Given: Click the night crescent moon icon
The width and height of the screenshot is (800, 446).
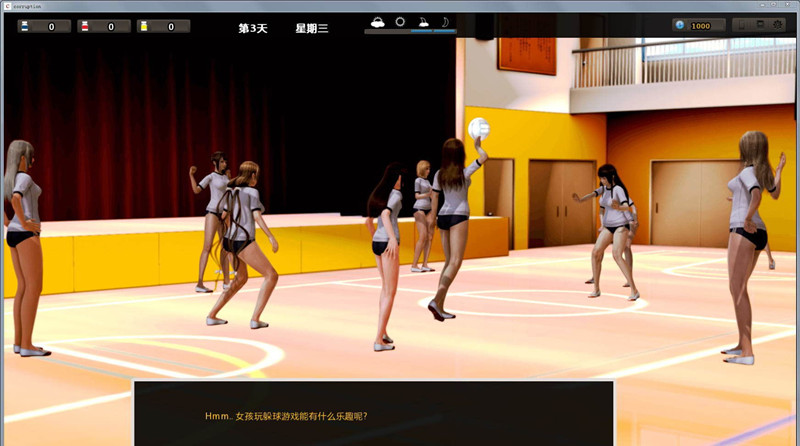Looking at the screenshot, I should pos(445,21).
